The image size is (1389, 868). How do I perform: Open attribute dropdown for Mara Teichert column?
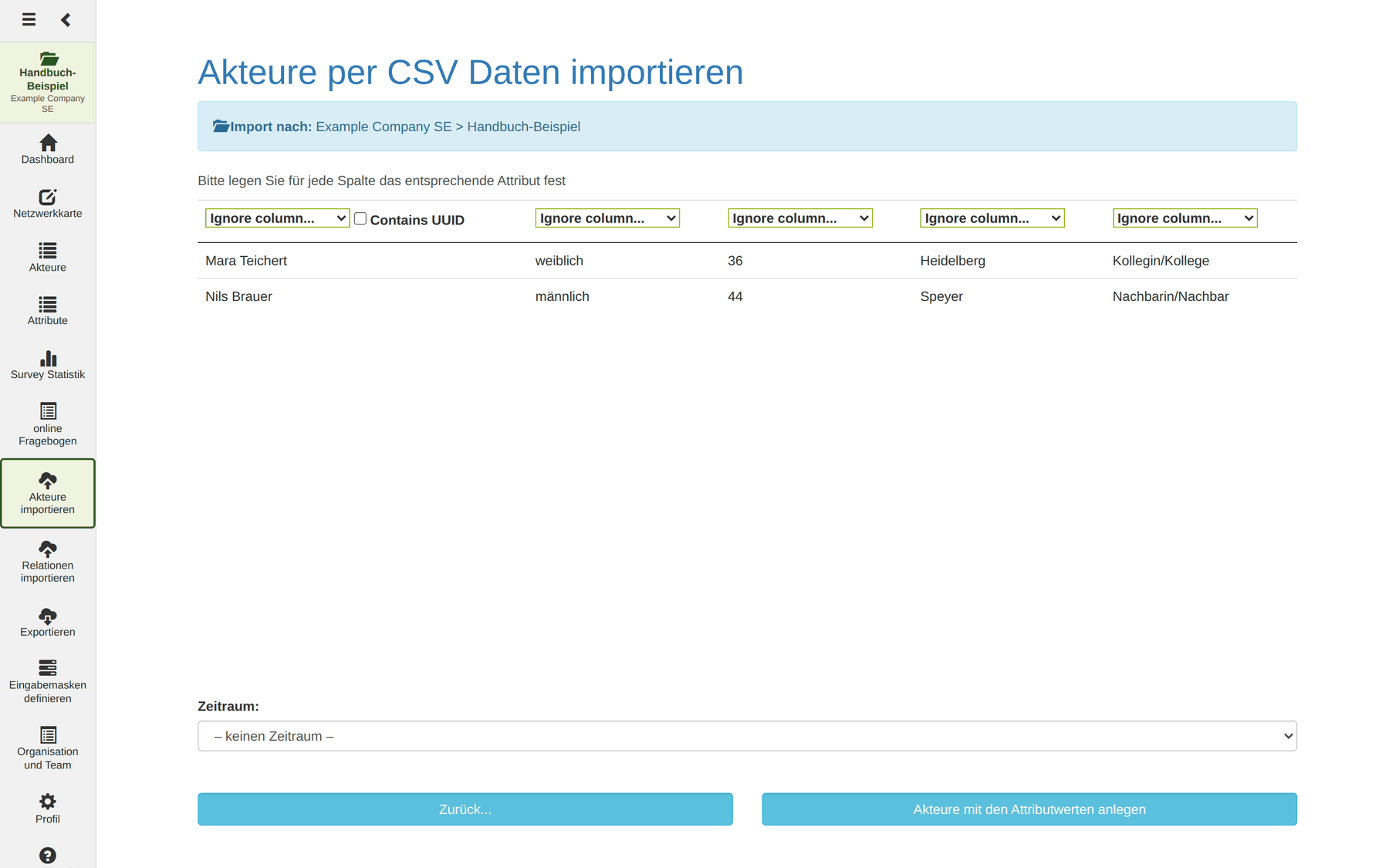coord(277,218)
